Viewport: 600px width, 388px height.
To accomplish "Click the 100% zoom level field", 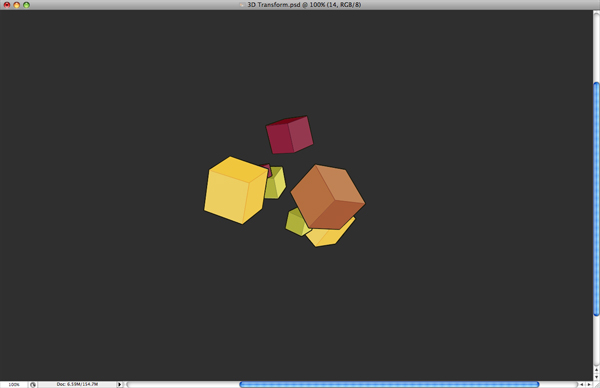I will [x=14, y=385].
